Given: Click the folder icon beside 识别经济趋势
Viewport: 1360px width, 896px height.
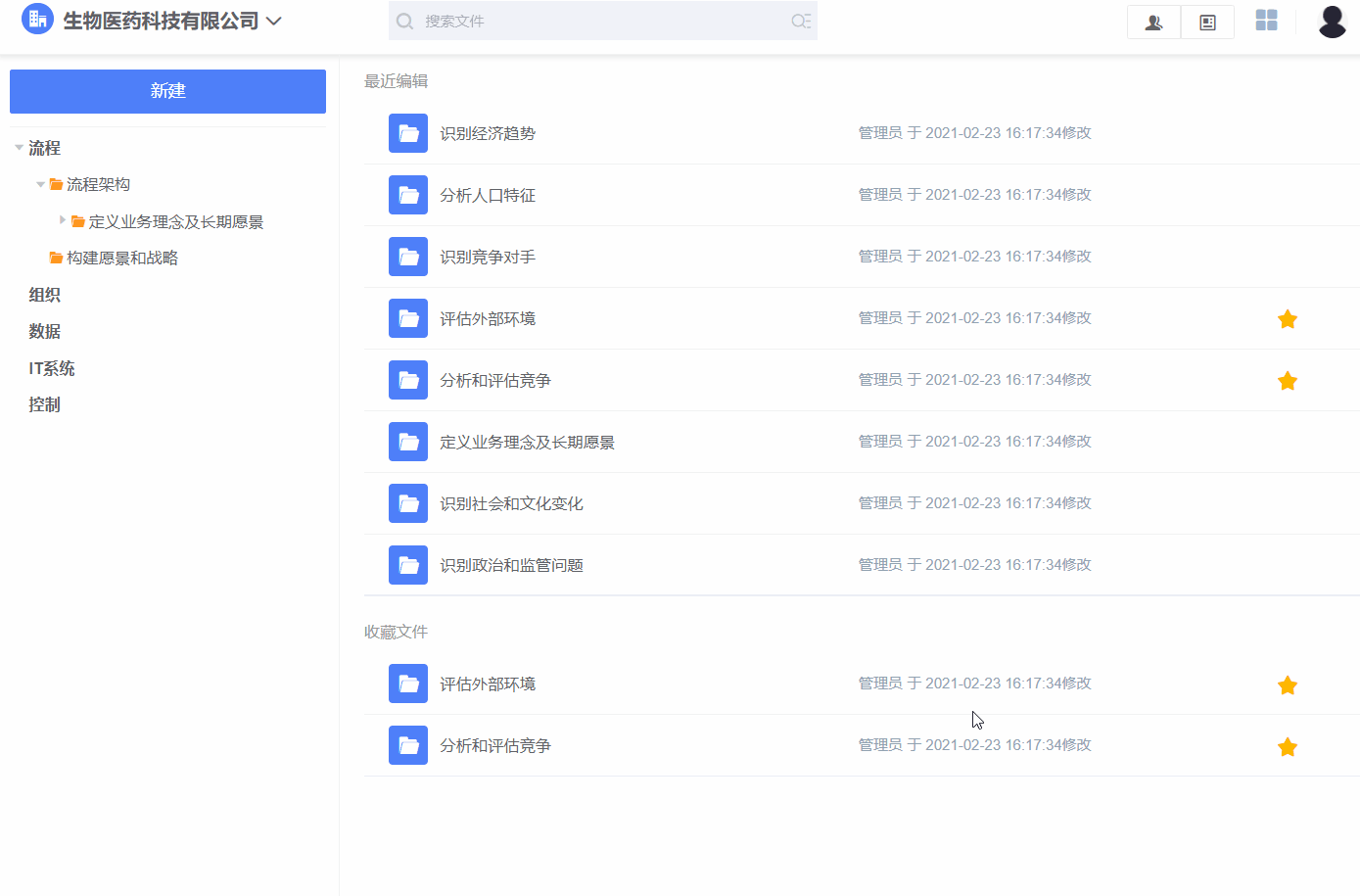Looking at the screenshot, I should pyautogui.click(x=407, y=133).
